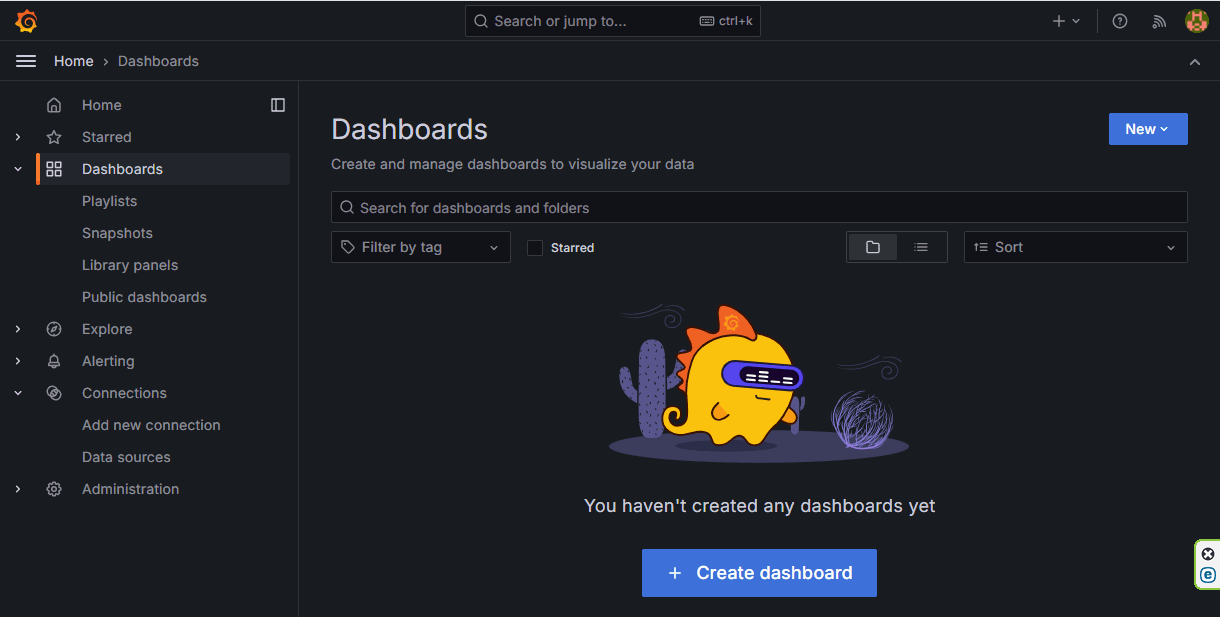The width and height of the screenshot is (1220, 617).
Task: Click the magnifier icon in dashboards search
Action: tap(347, 208)
